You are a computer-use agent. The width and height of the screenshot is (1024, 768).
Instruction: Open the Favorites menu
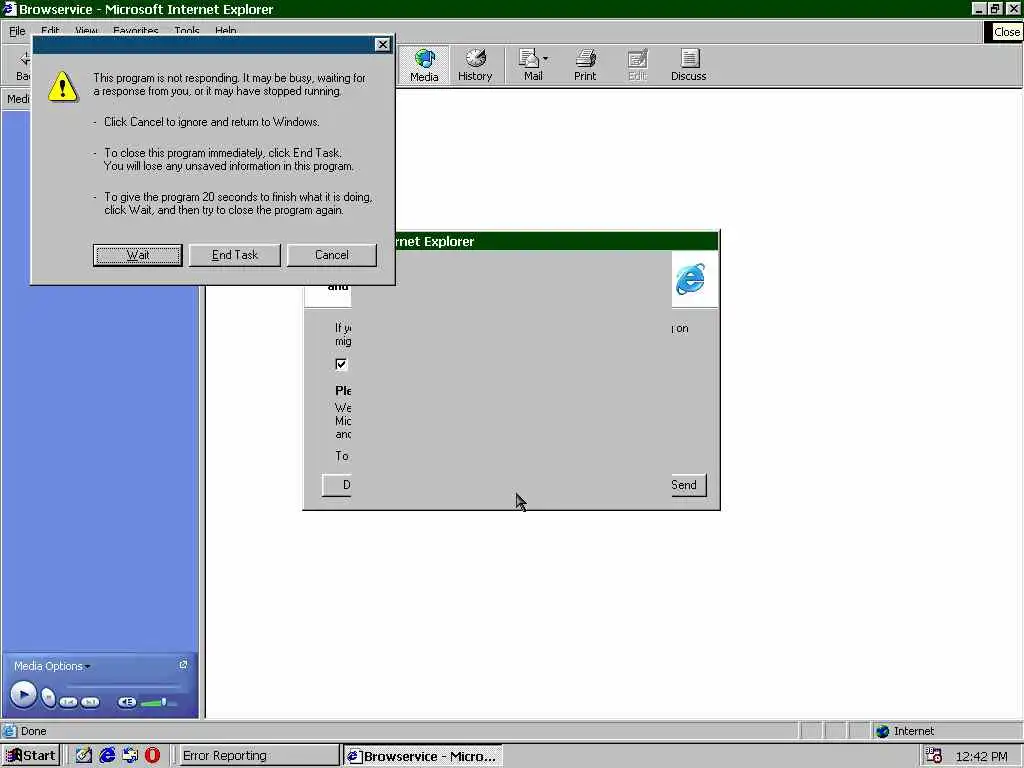[x=135, y=31]
